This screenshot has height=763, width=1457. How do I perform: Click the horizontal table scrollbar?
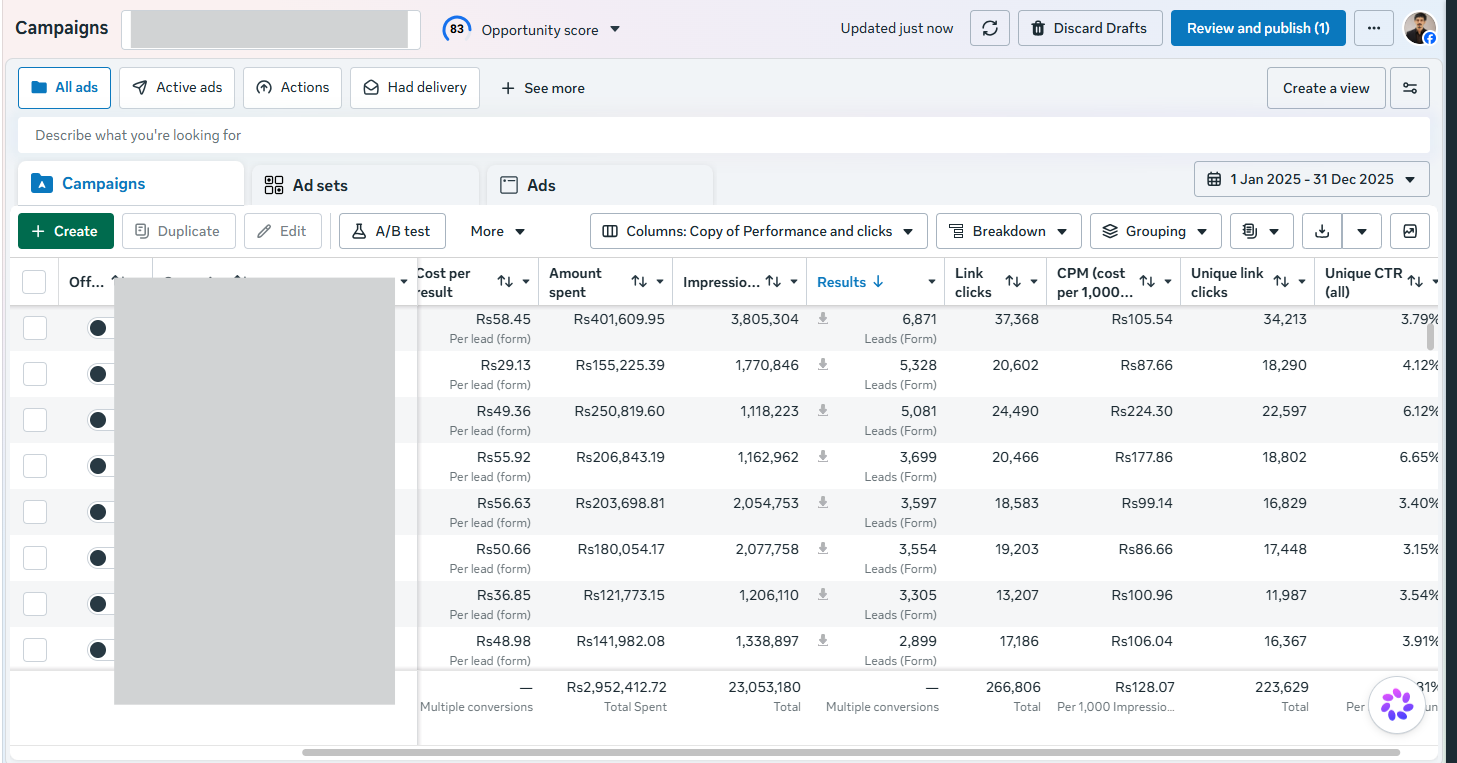click(x=851, y=752)
